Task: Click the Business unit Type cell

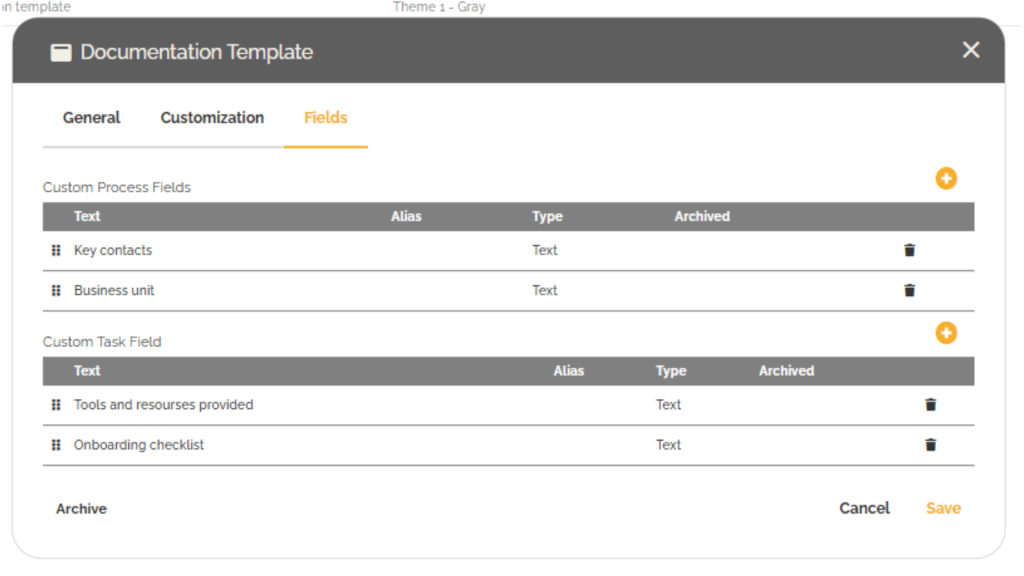Action: 545,291
